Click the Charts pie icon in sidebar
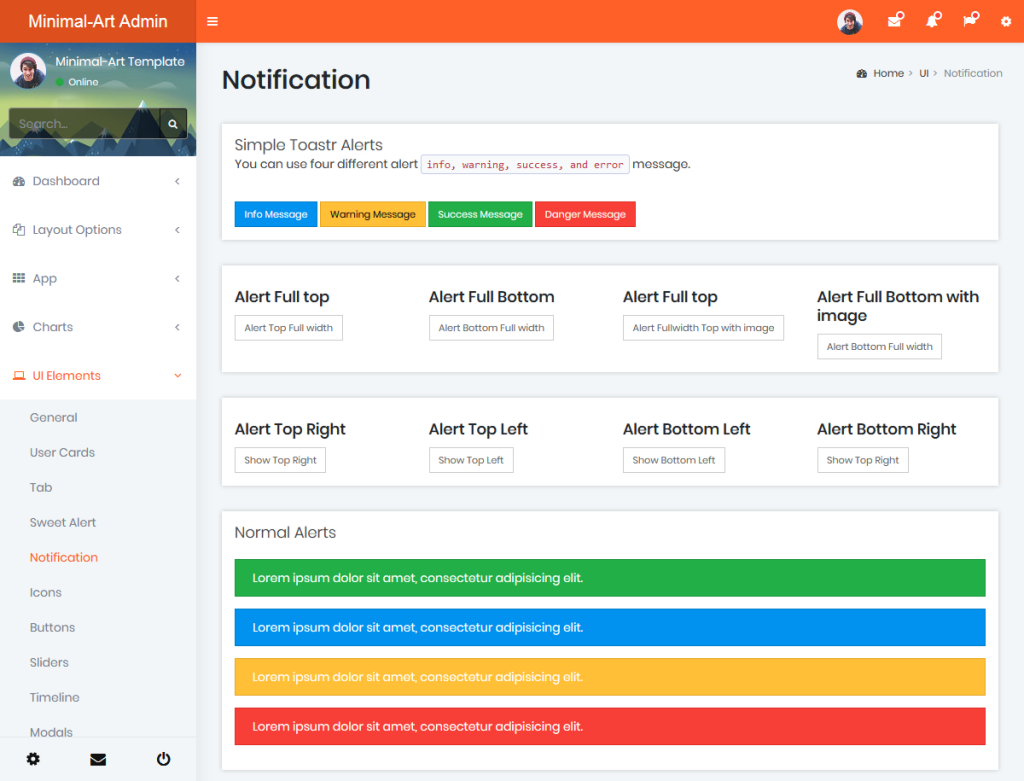Screen dimensions: 1024x781 pos(19,327)
